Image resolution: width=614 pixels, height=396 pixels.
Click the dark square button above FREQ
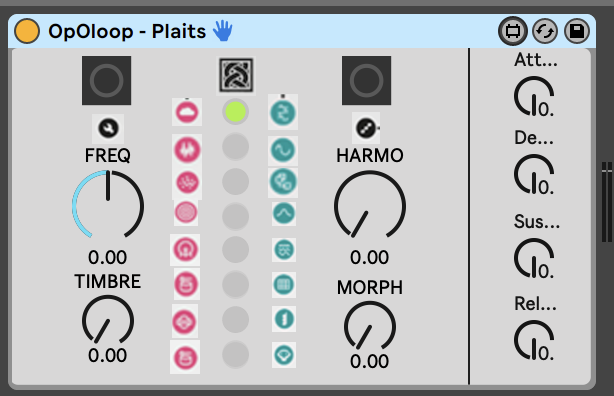pos(107,80)
